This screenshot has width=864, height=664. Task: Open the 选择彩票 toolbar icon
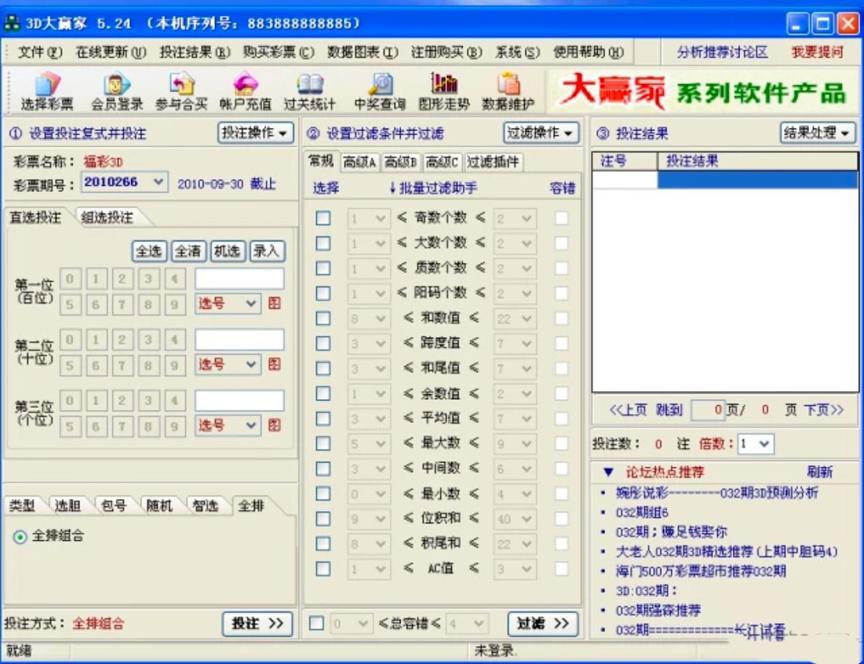point(47,91)
